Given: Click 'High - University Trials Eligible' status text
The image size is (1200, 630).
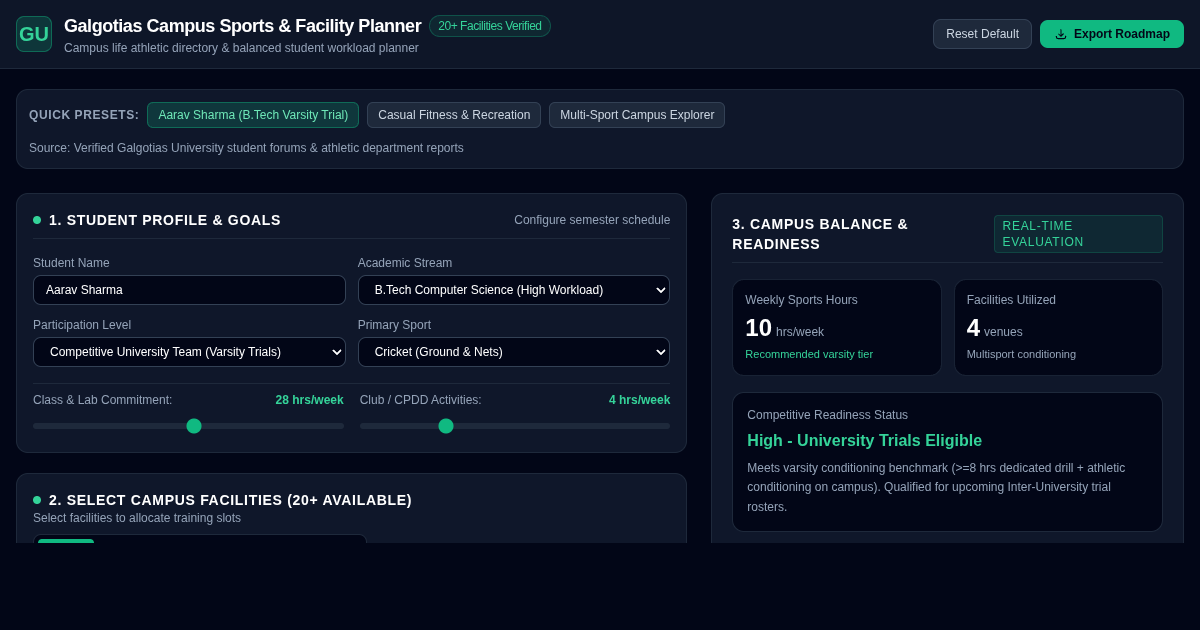Looking at the screenshot, I should click(864, 441).
